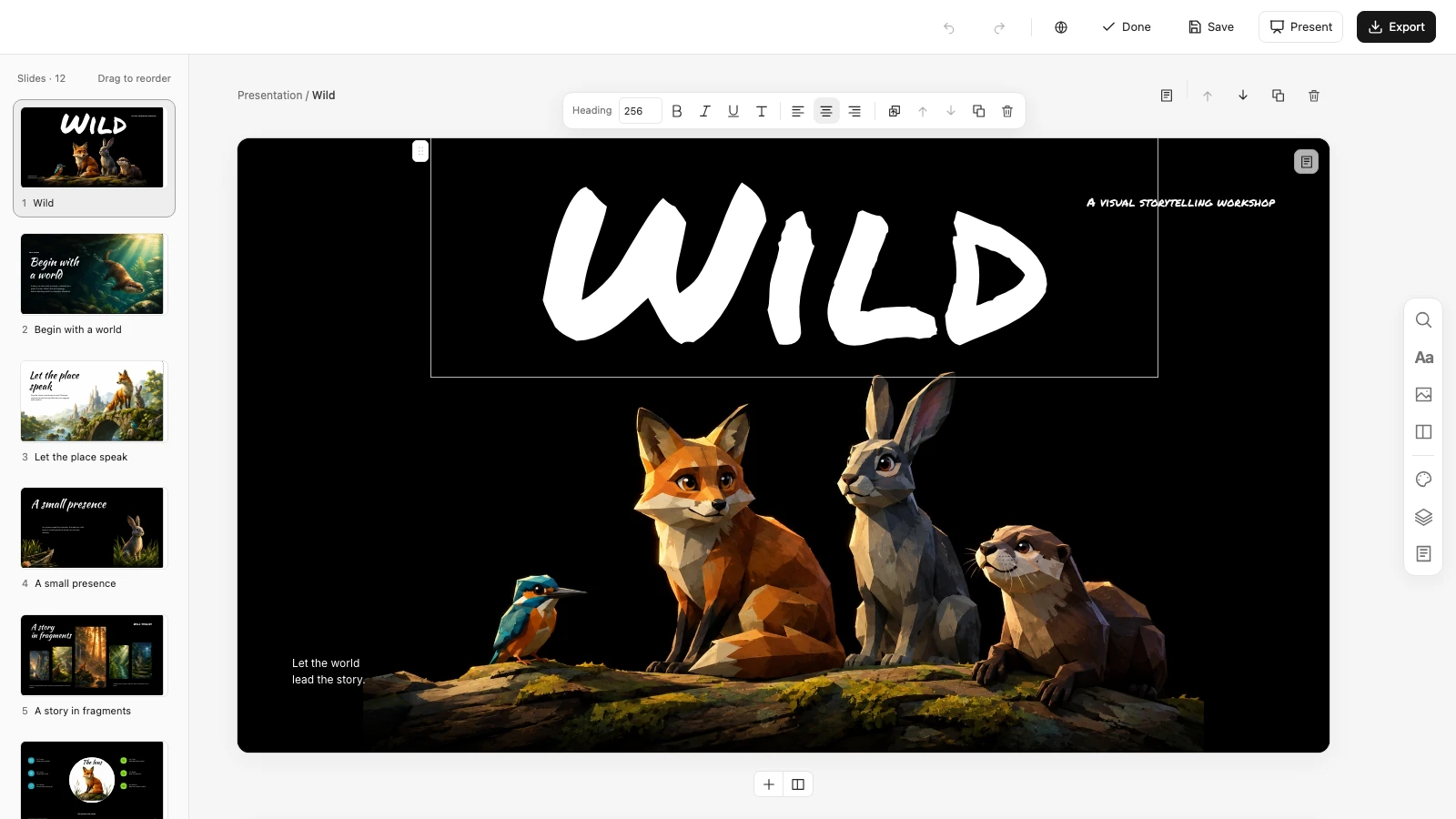Screen dimensions: 1456x819
Task: Click the Done button
Action: point(1127,27)
